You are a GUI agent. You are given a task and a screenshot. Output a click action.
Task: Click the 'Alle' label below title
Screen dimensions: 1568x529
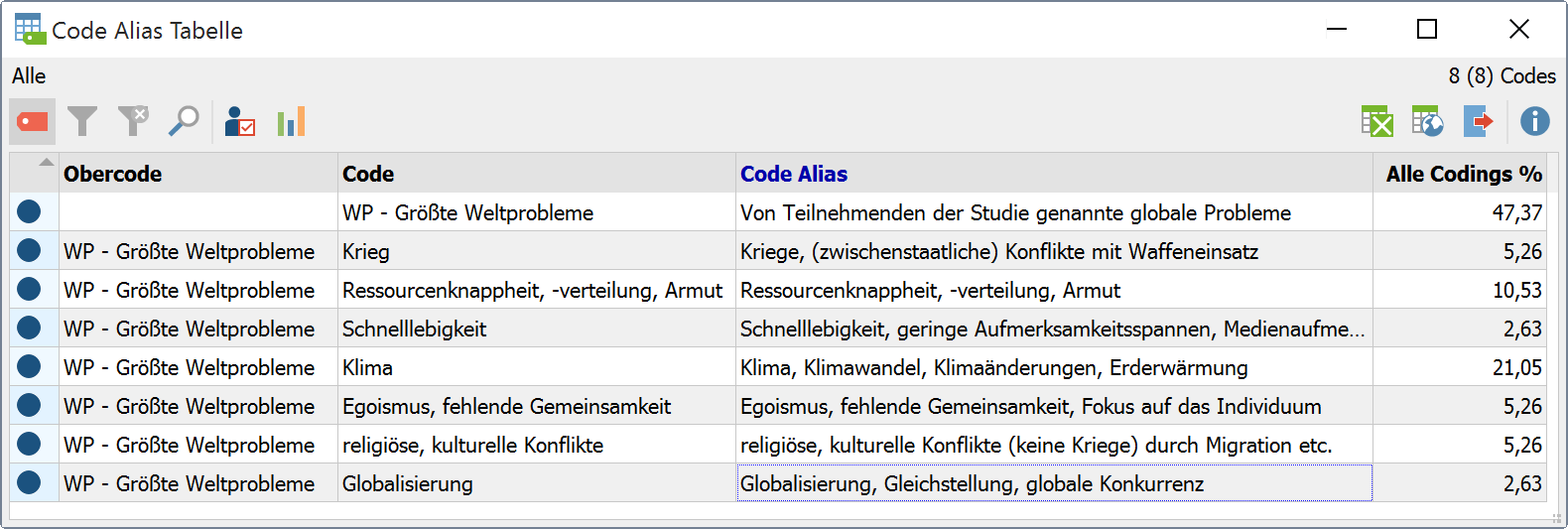click(x=29, y=76)
